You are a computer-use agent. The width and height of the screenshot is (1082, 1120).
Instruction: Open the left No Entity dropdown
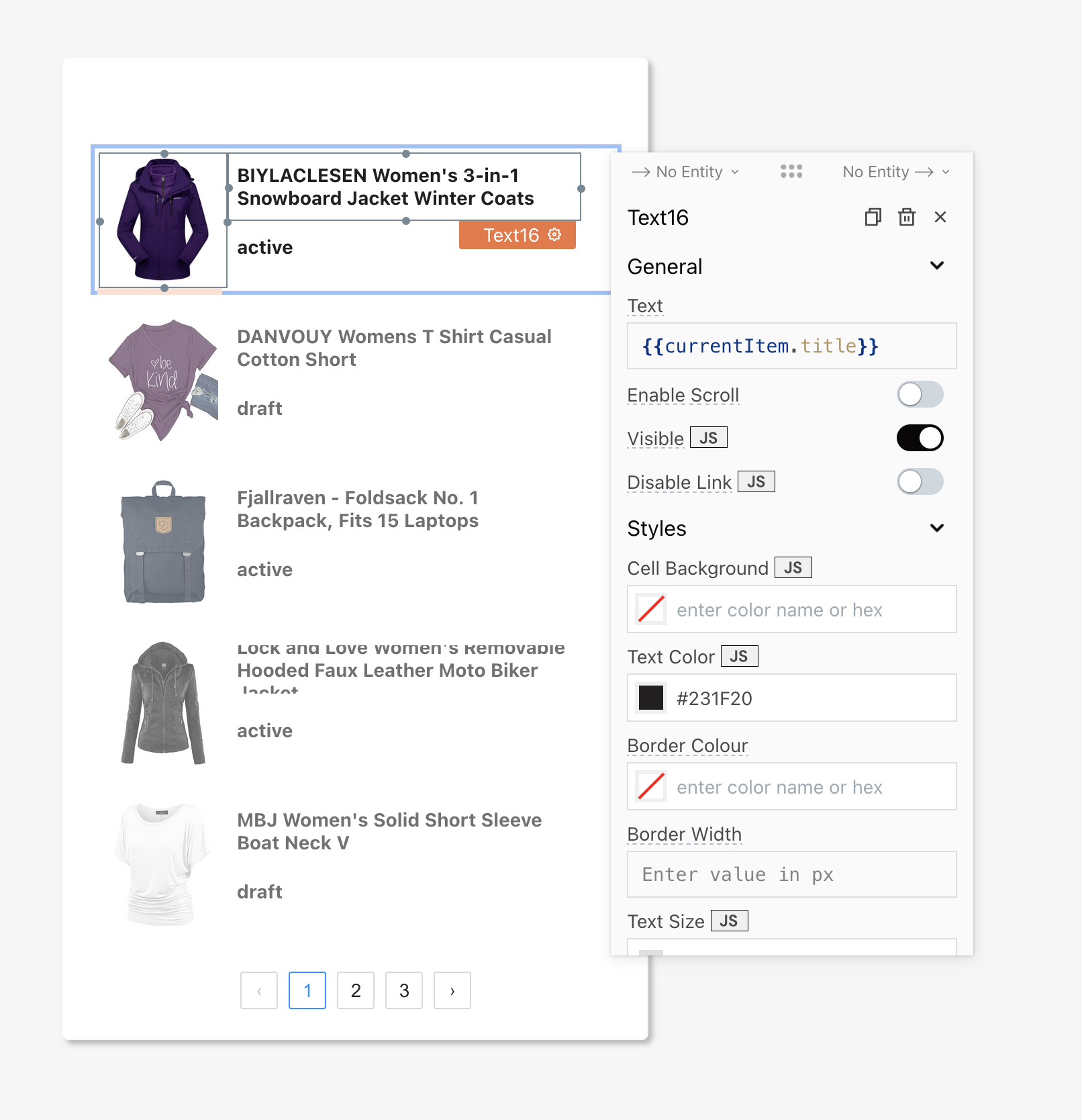click(686, 171)
